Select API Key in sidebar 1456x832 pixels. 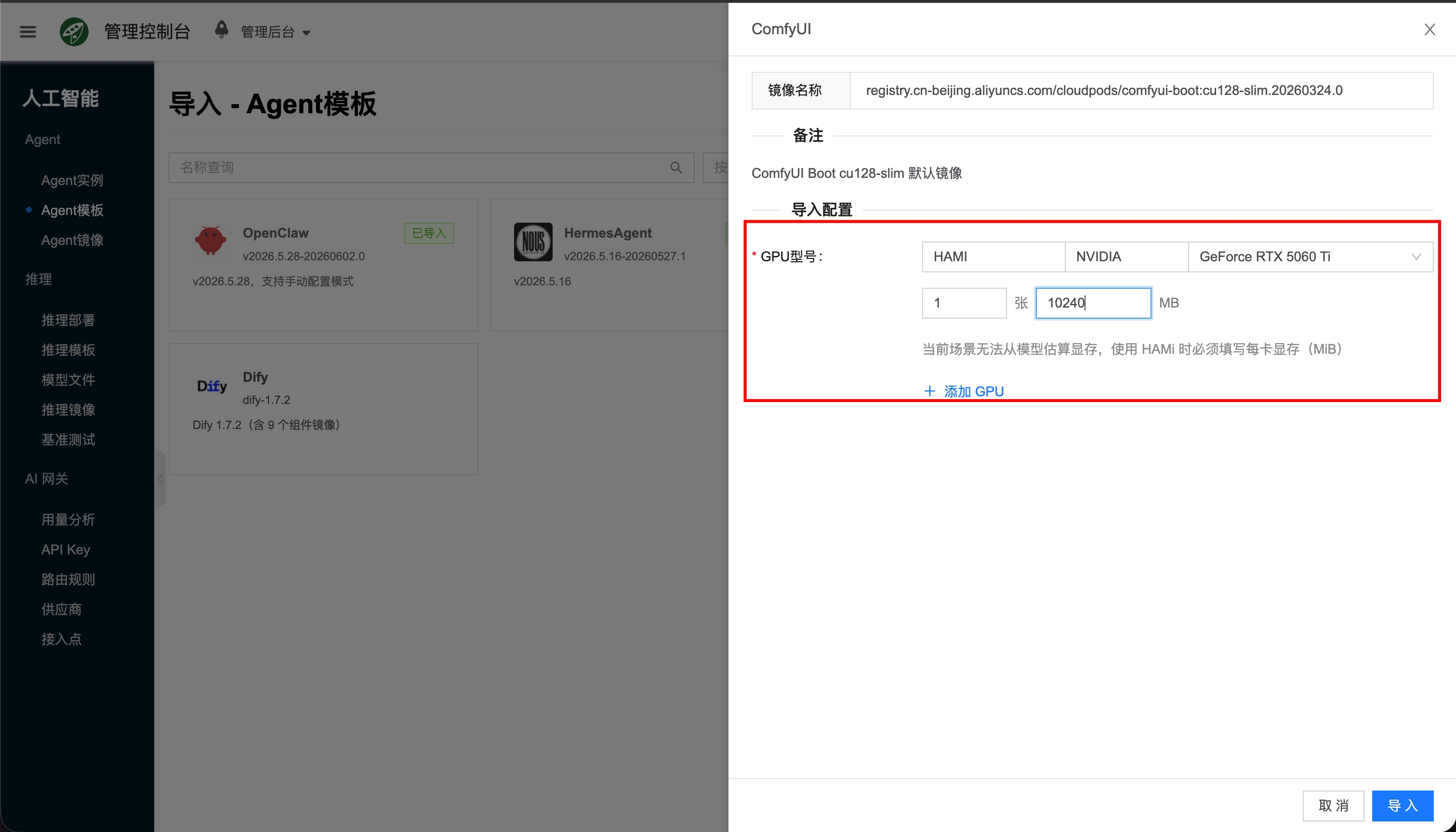coord(66,550)
